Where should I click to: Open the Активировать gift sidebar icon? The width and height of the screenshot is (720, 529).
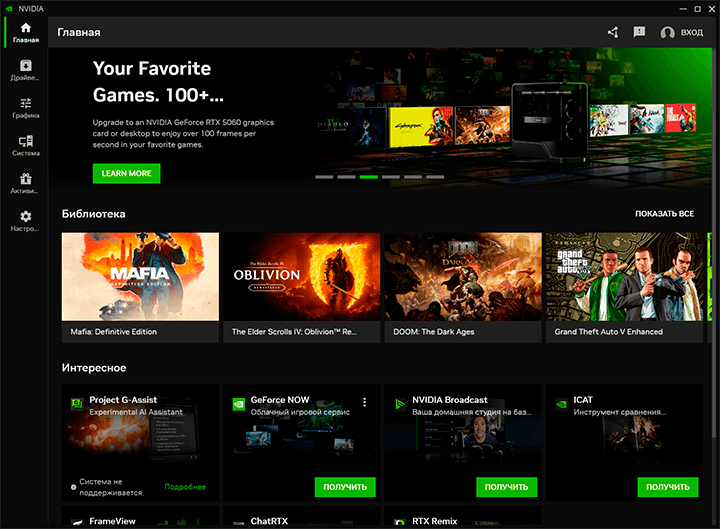coord(26,183)
